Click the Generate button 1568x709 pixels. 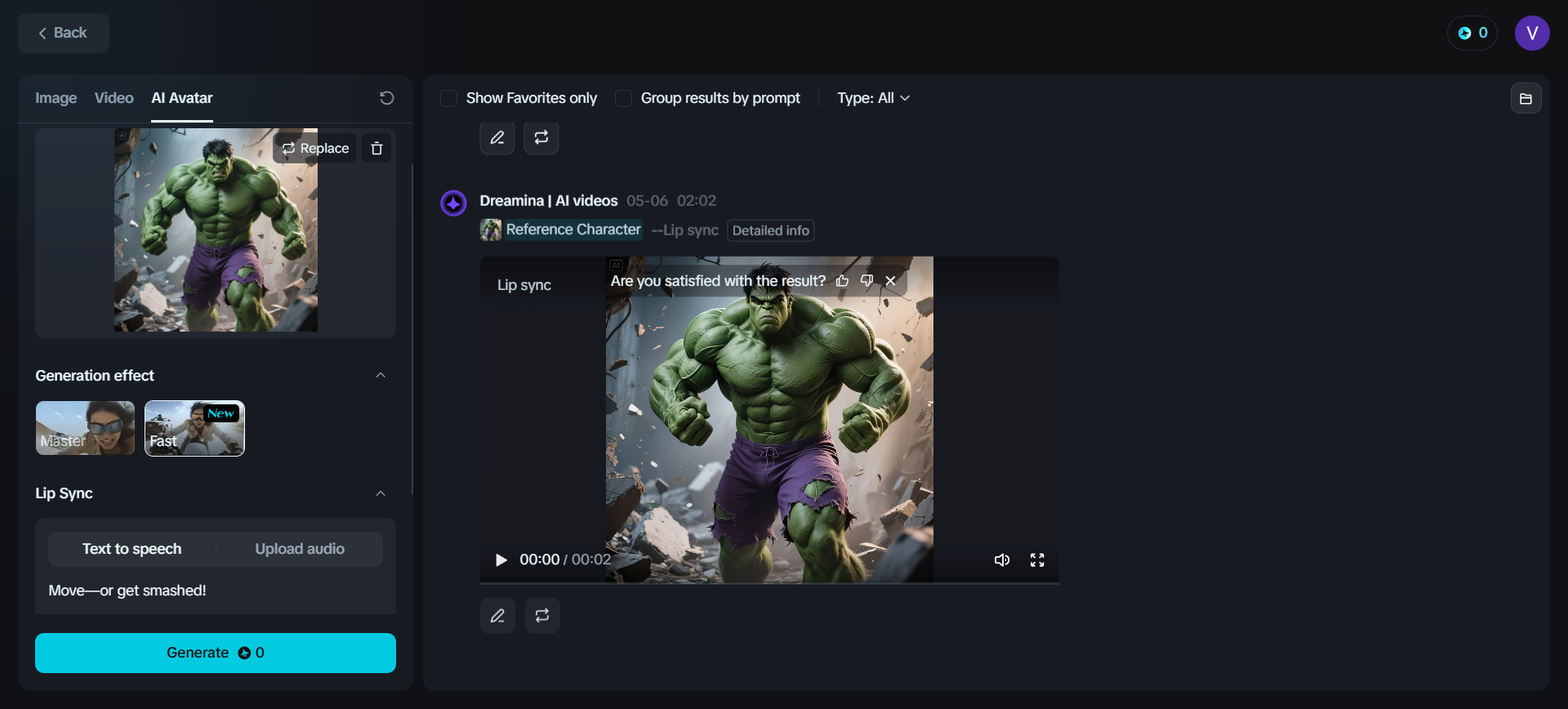216,653
